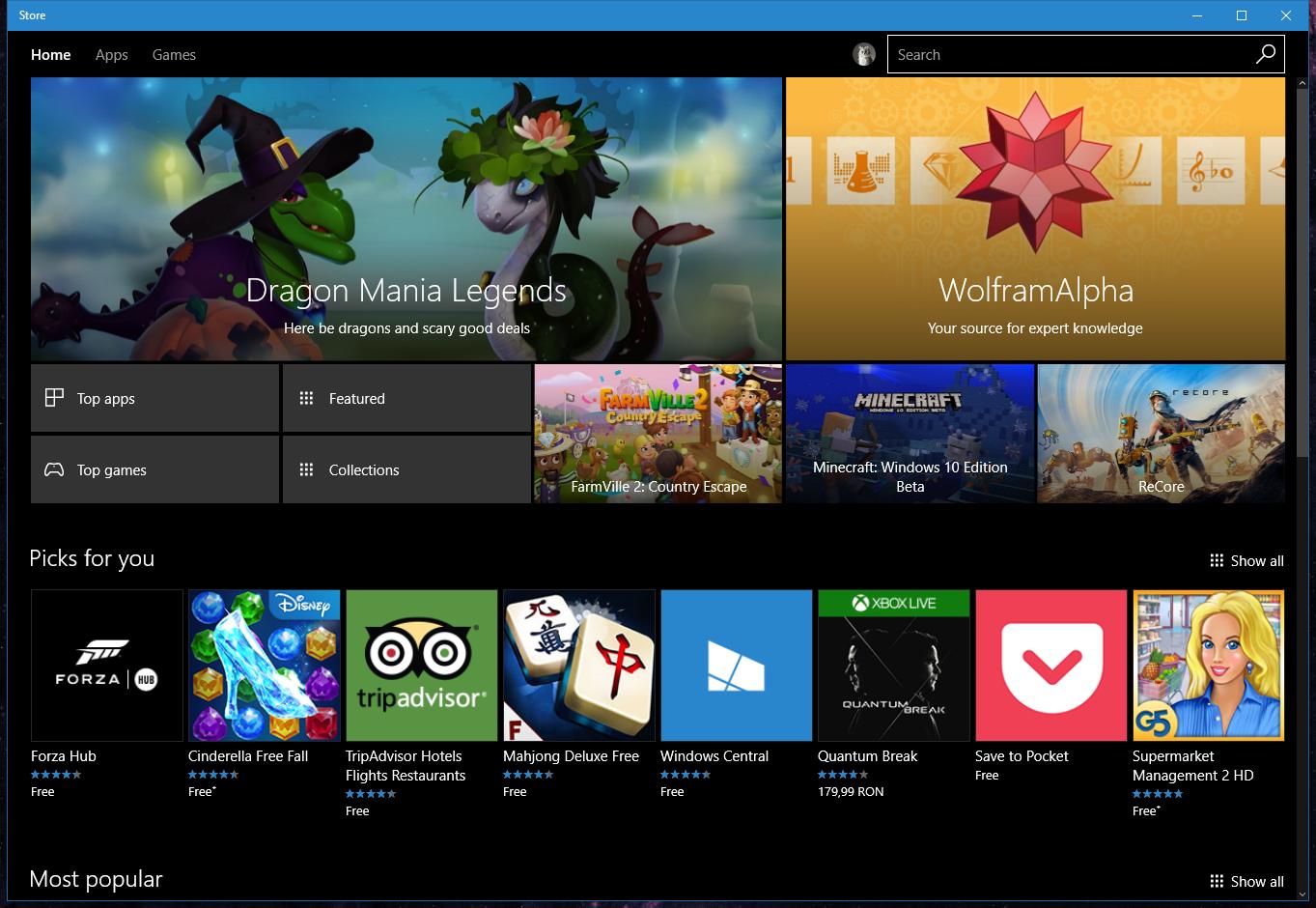
Task: Click Quantum Break star rating
Action: 843,775
